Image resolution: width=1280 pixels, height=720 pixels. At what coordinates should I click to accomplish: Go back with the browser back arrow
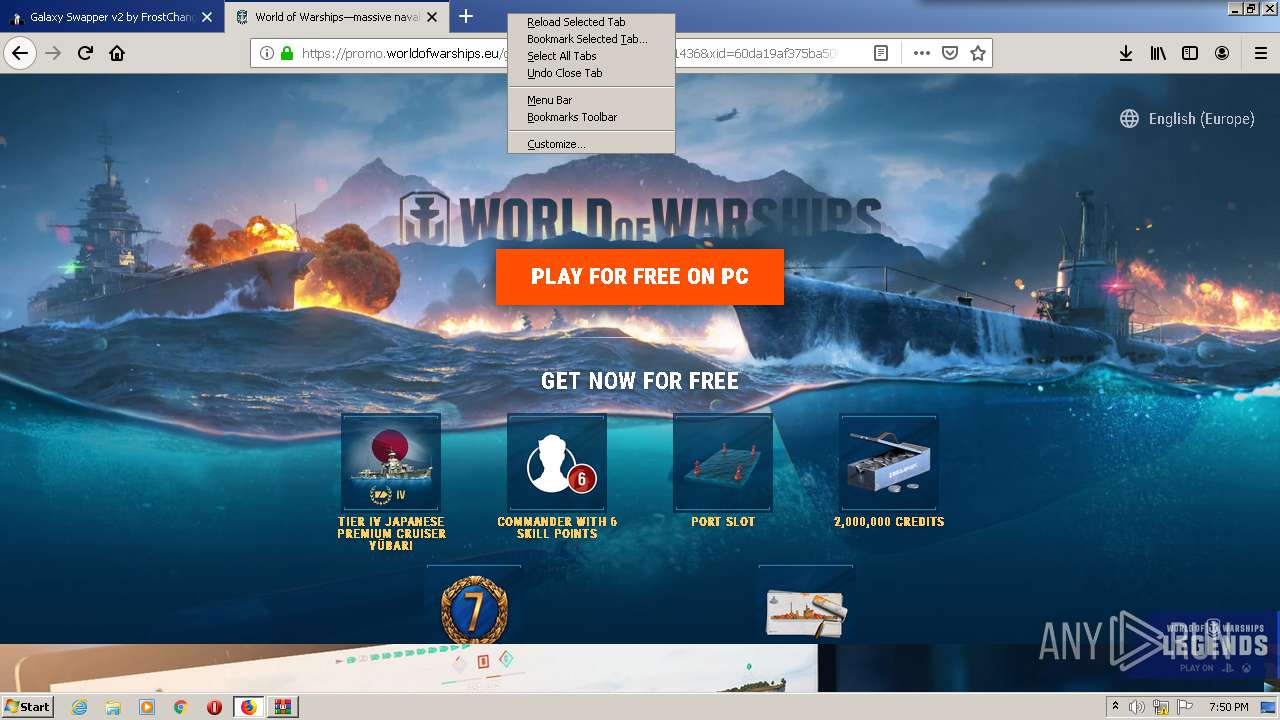[x=20, y=53]
